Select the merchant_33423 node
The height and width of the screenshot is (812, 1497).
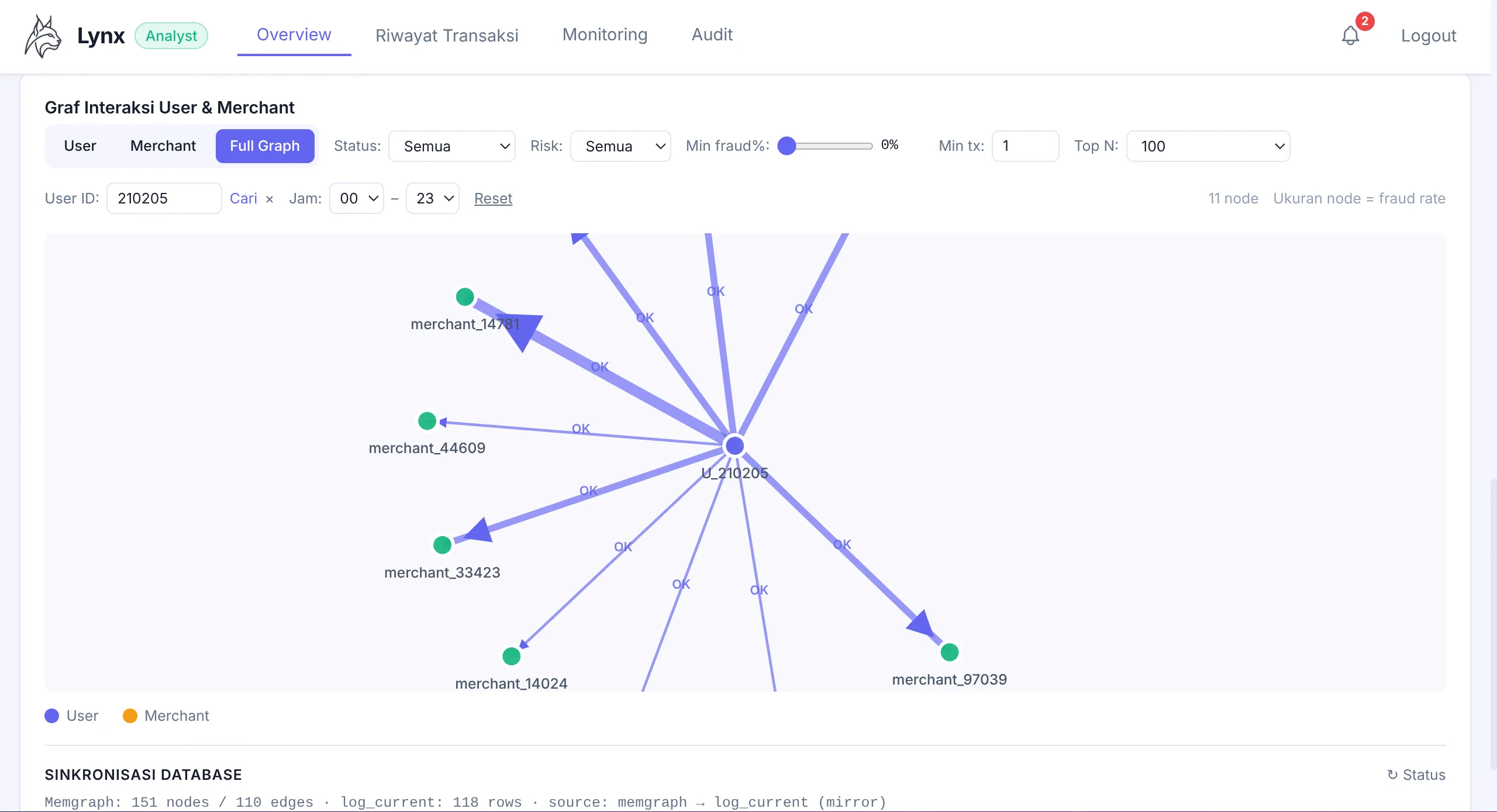(443, 545)
